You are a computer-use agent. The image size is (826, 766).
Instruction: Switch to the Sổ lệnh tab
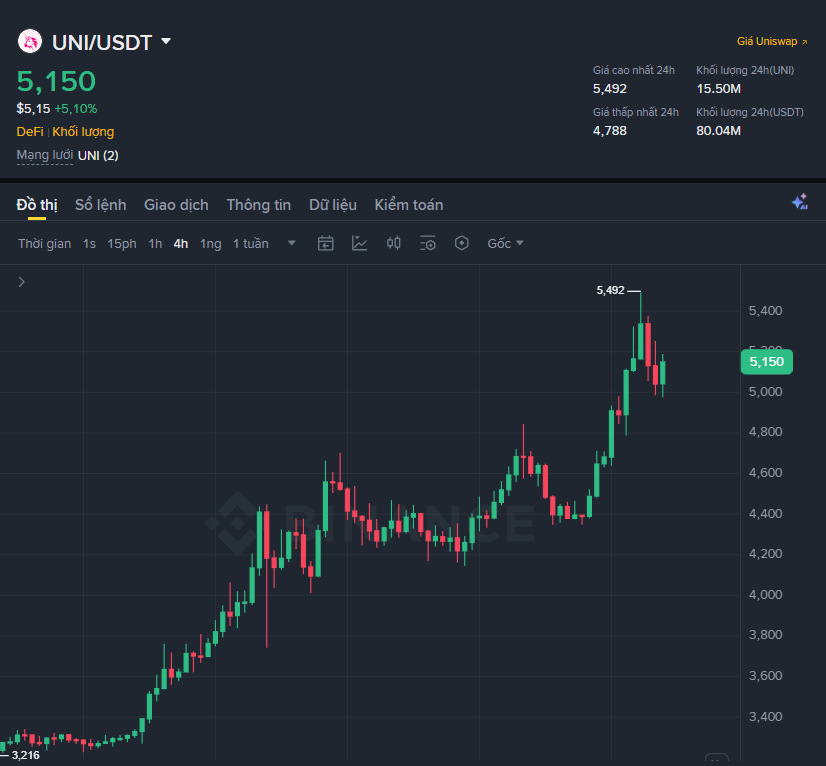tap(101, 205)
